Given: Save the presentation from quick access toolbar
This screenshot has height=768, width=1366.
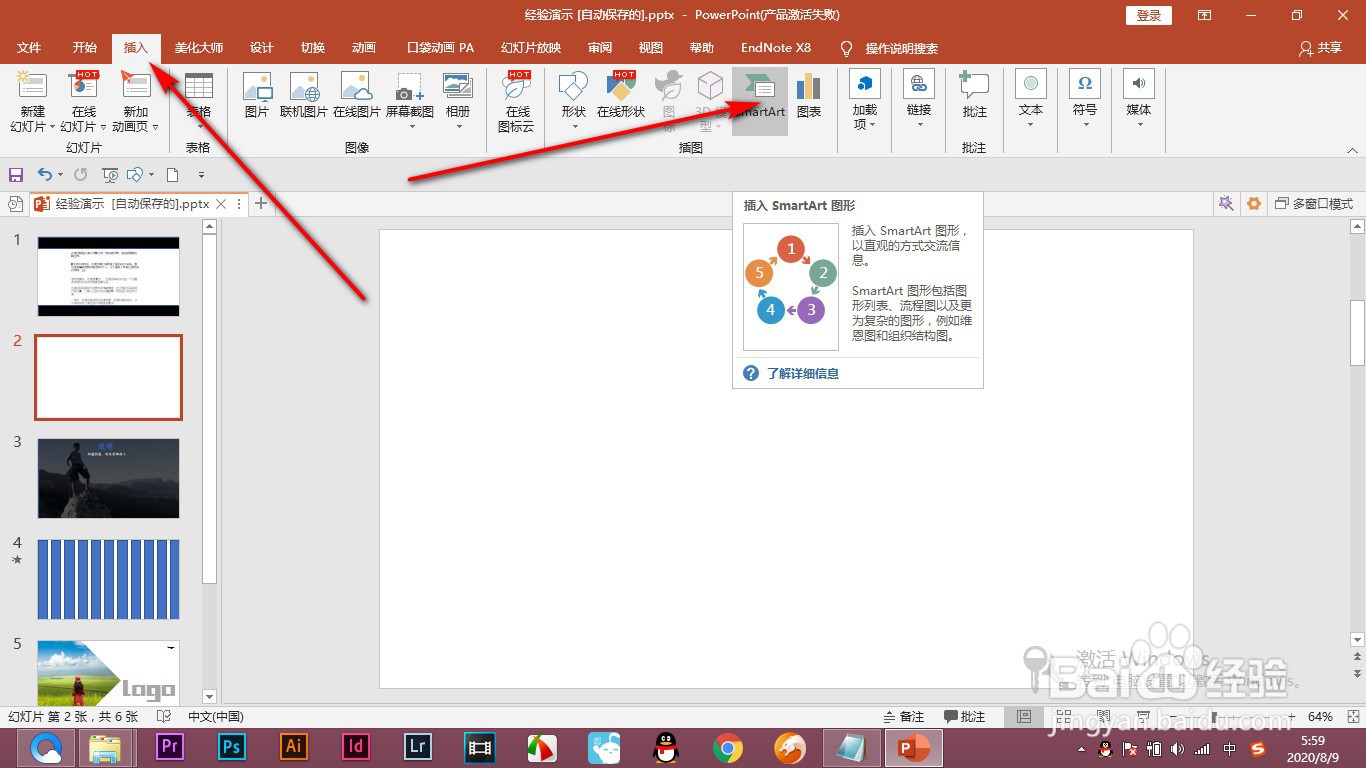Looking at the screenshot, I should pyautogui.click(x=16, y=175).
